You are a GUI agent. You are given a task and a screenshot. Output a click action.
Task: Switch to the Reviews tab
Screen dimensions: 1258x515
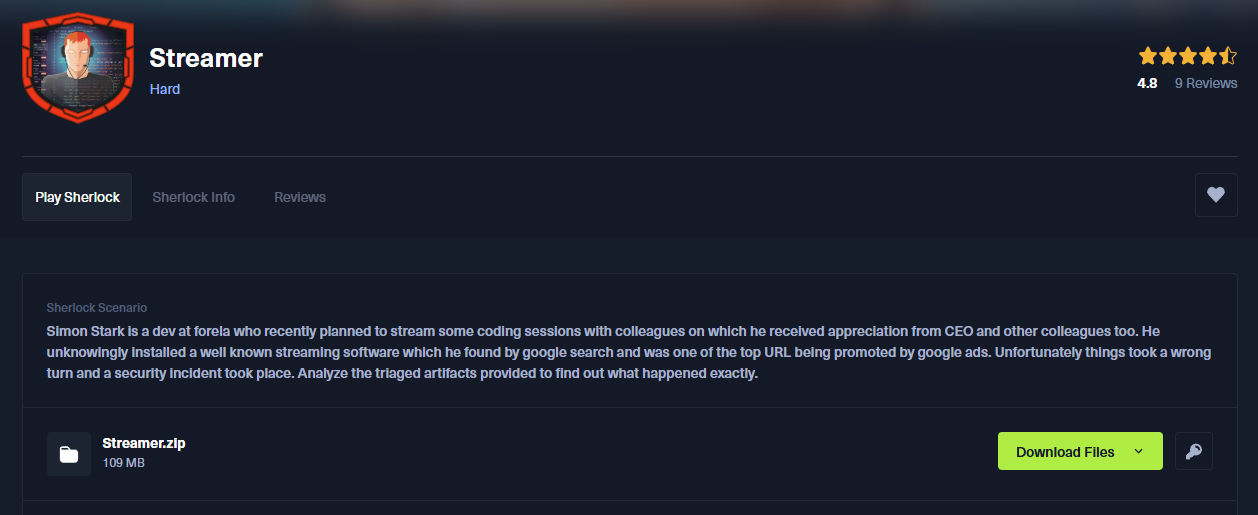[x=300, y=197]
